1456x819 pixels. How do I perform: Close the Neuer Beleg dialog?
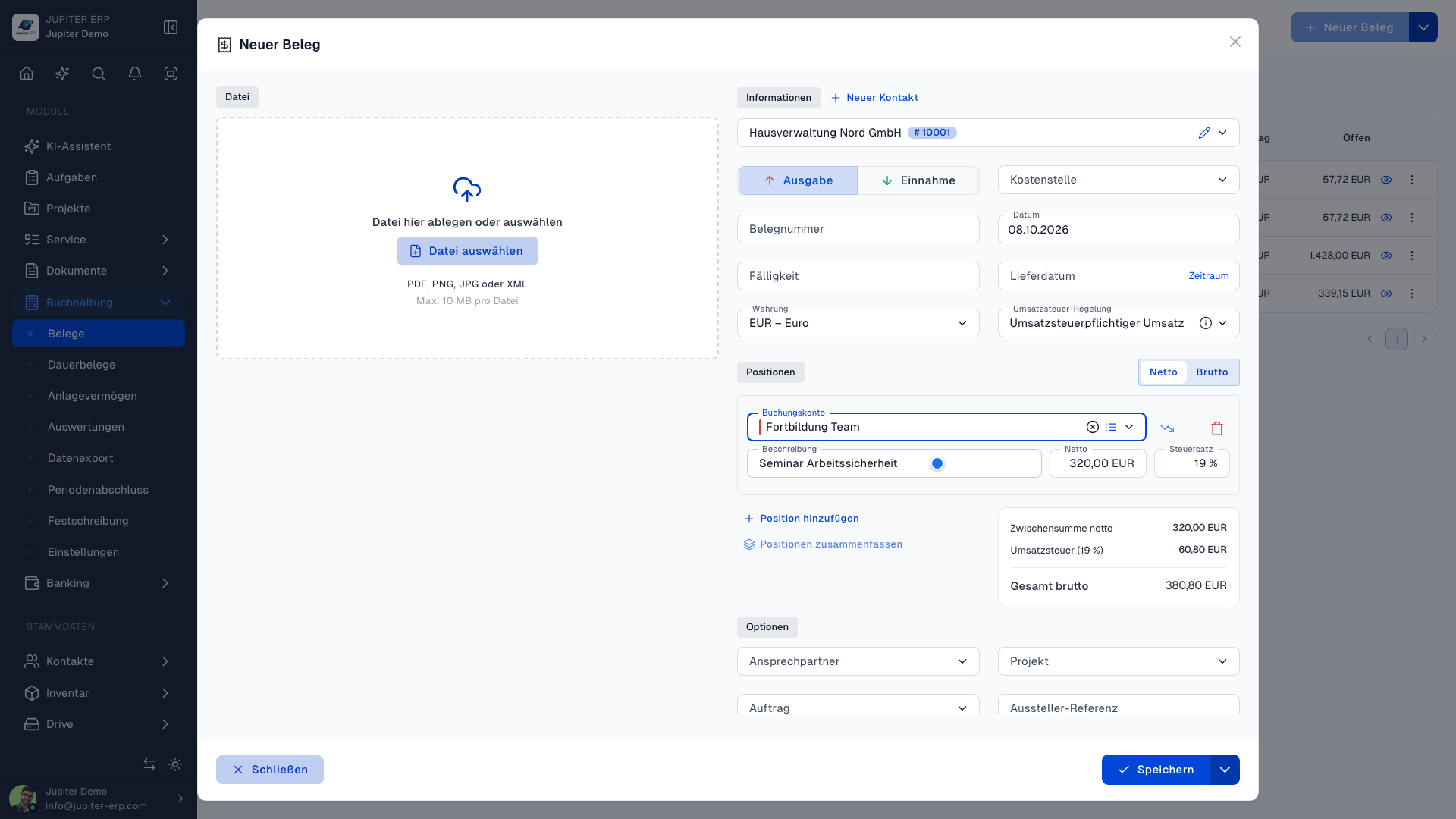coord(1235,42)
